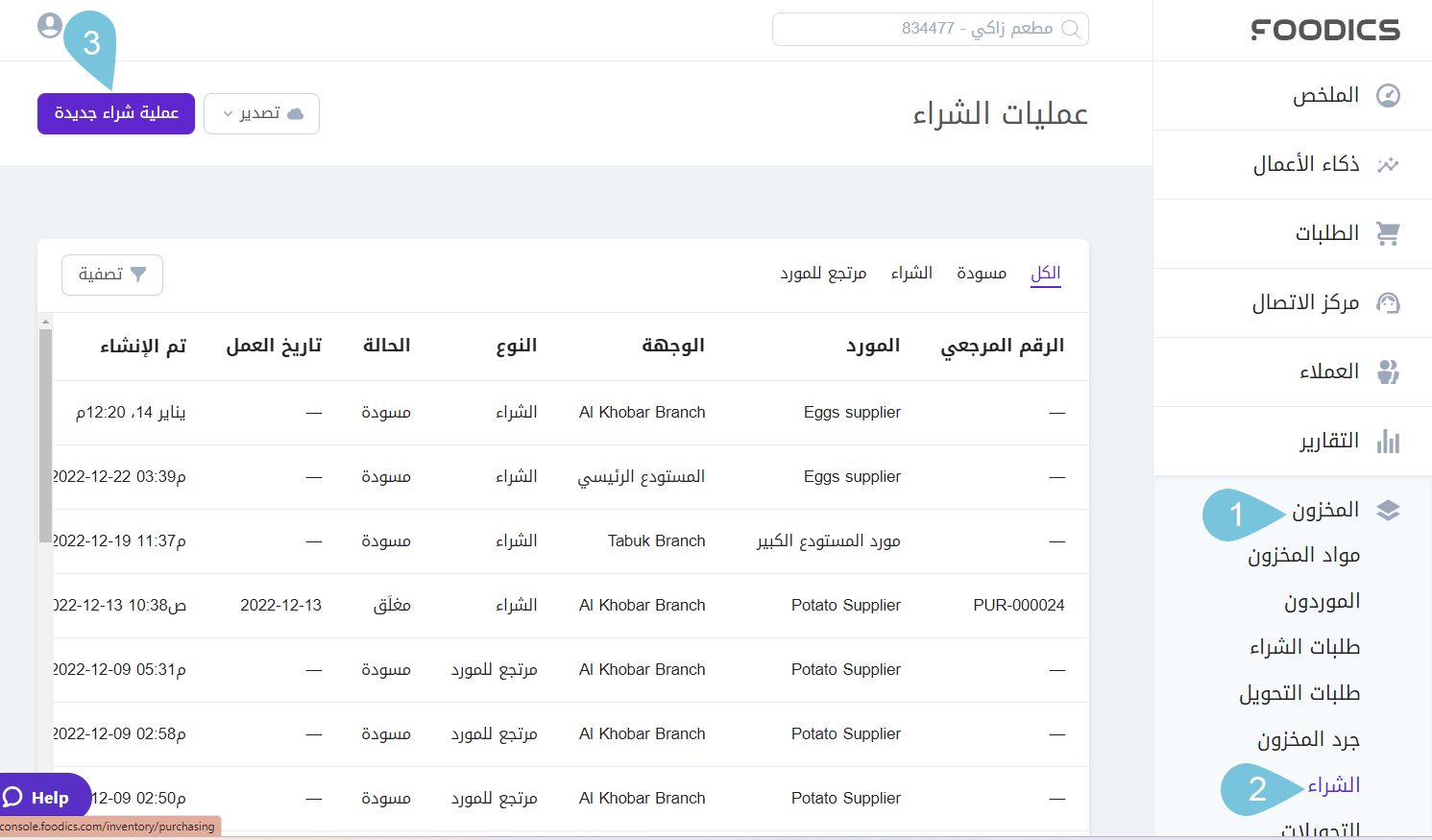Click the inventory layers icon
The height and width of the screenshot is (840, 1432).
1388,510
